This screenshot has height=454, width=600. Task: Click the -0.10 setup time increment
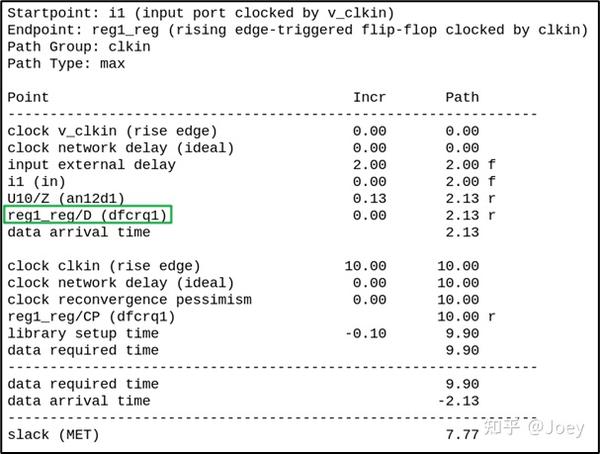(365, 333)
